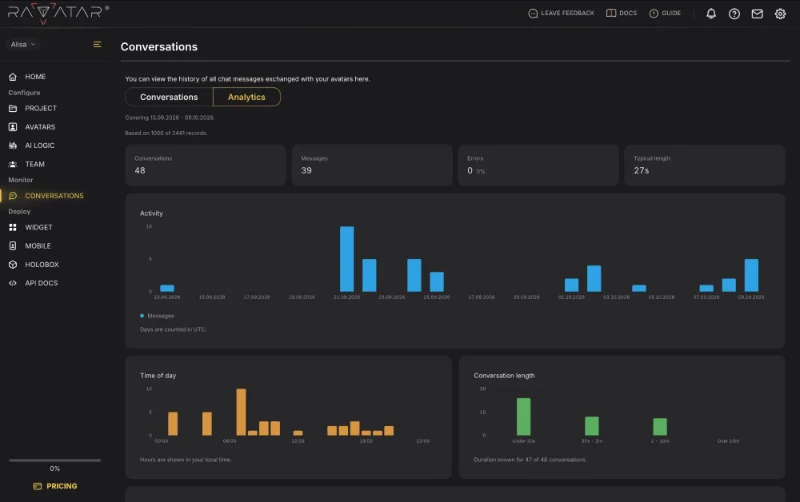Click the usage progress bar
This screenshot has height=502, width=800.
(x=55, y=460)
